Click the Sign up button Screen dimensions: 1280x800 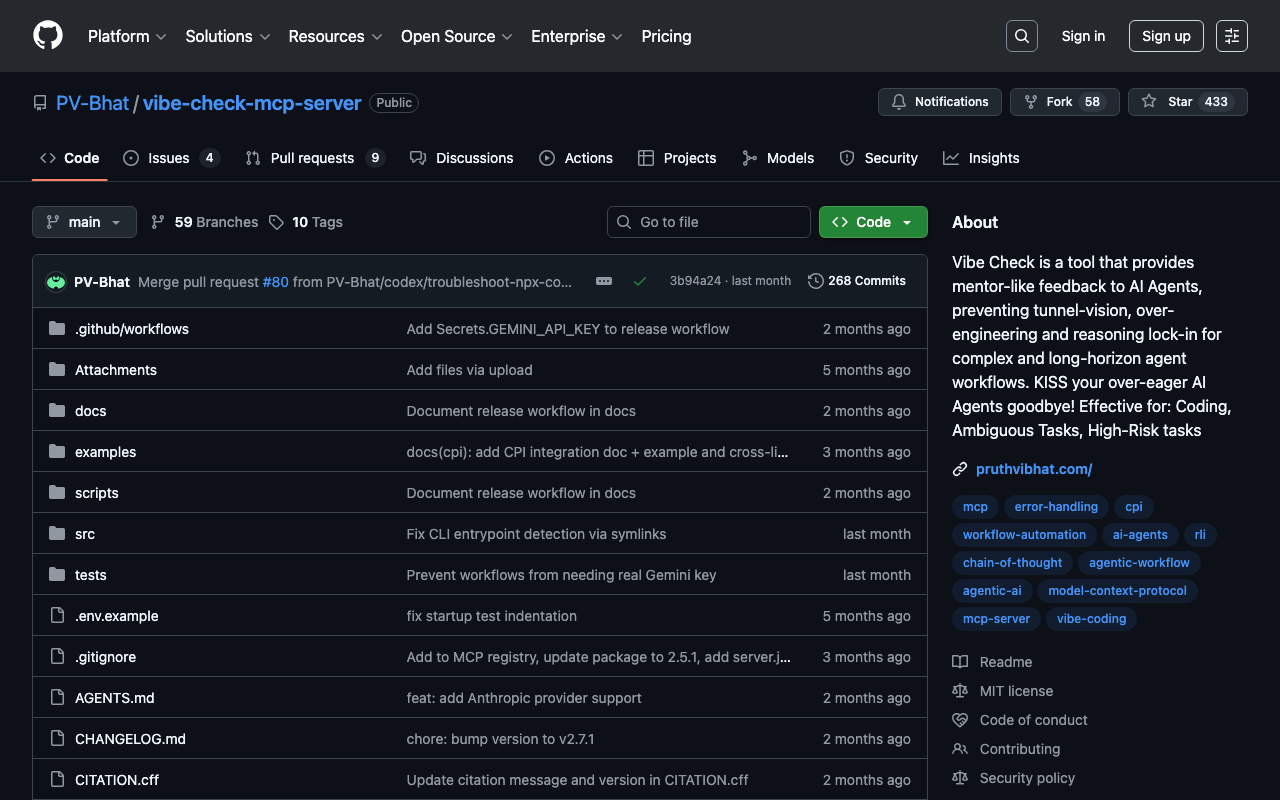pyautogui.click(x=1166, y=36)
